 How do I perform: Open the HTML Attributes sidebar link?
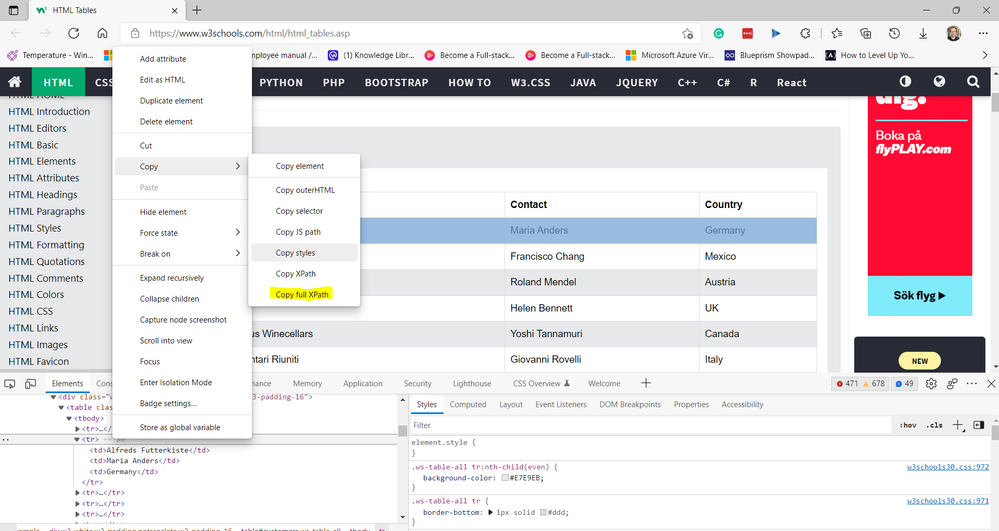(44, 178)
